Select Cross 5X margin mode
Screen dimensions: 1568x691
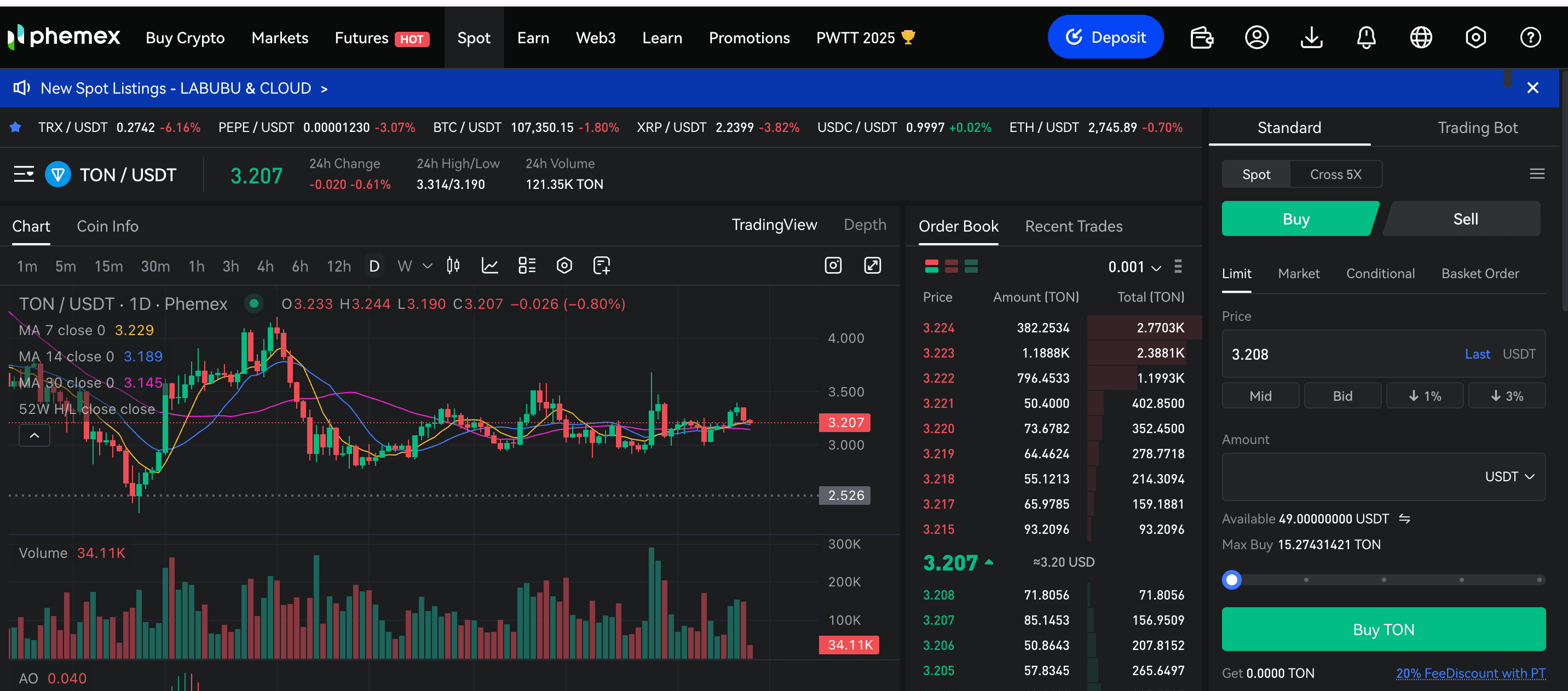(1335, 174)
